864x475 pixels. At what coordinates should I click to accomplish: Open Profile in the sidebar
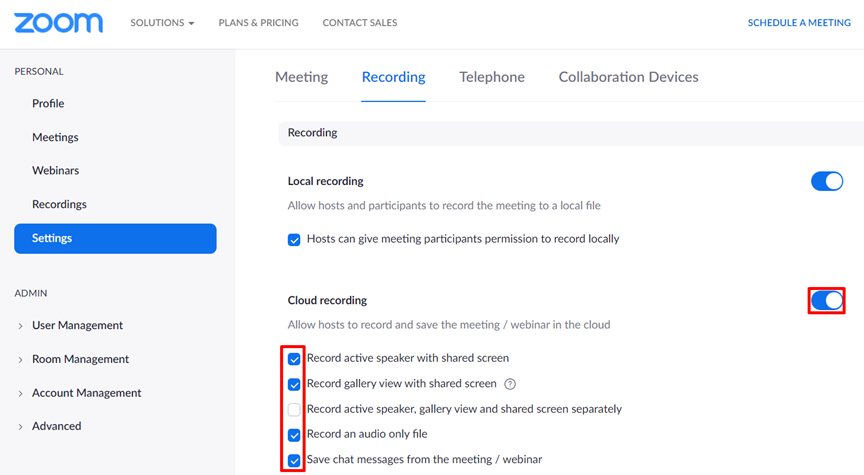pos(48,104)
